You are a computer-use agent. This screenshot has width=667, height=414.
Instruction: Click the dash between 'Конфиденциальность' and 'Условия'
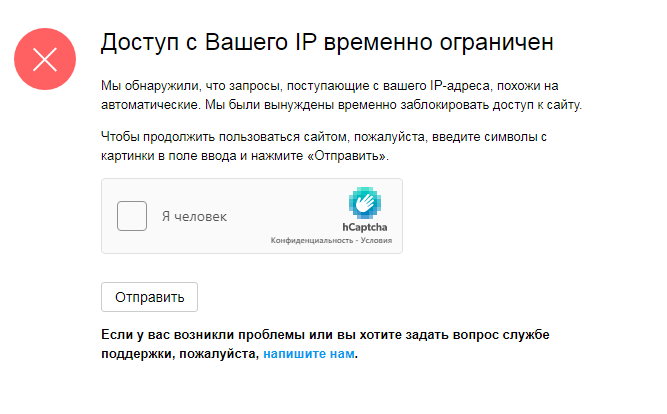click(x=357, y=240)
